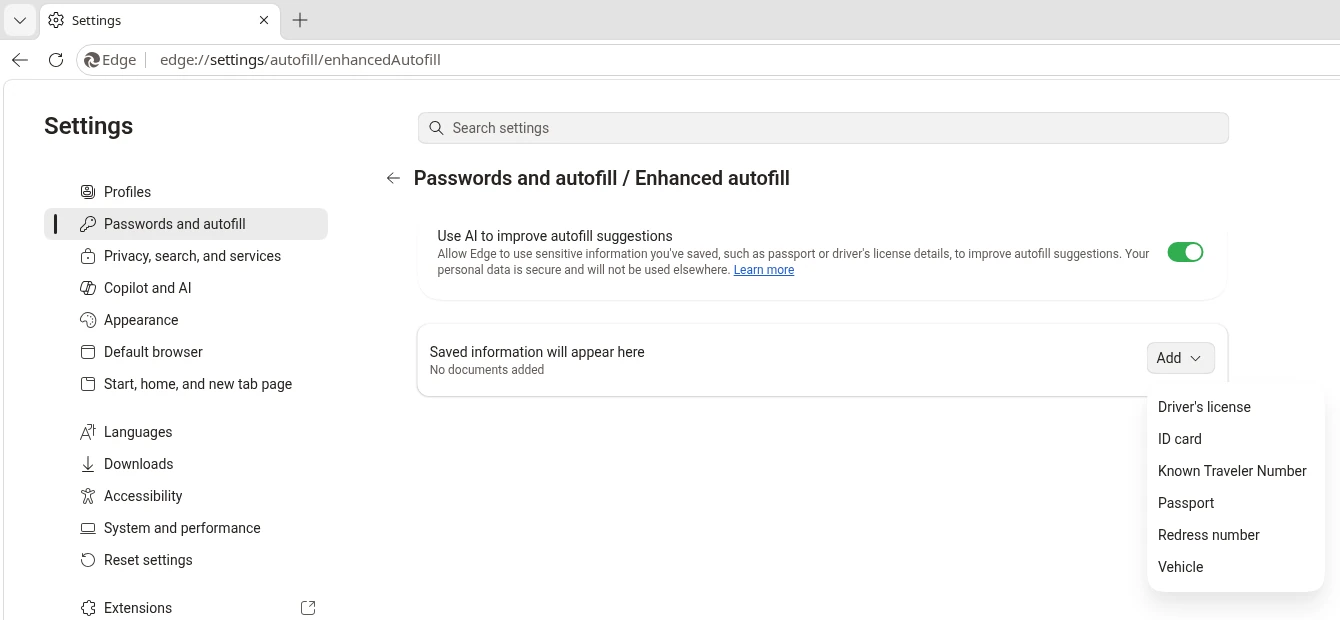Click the Reset settings icon

pyautogui.click(x=88, y=560)
